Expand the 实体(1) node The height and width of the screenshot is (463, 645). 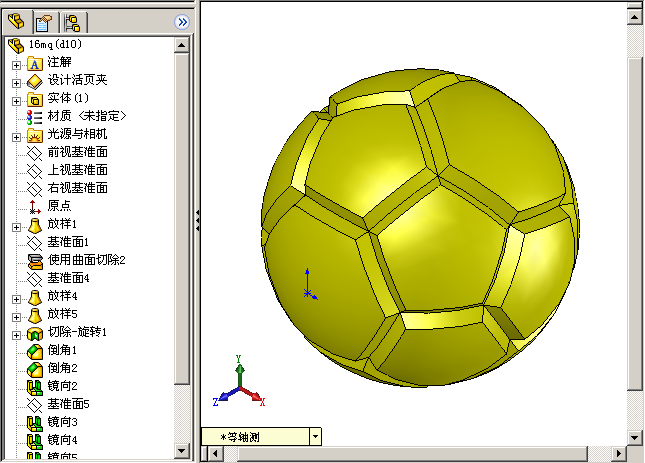16,101
